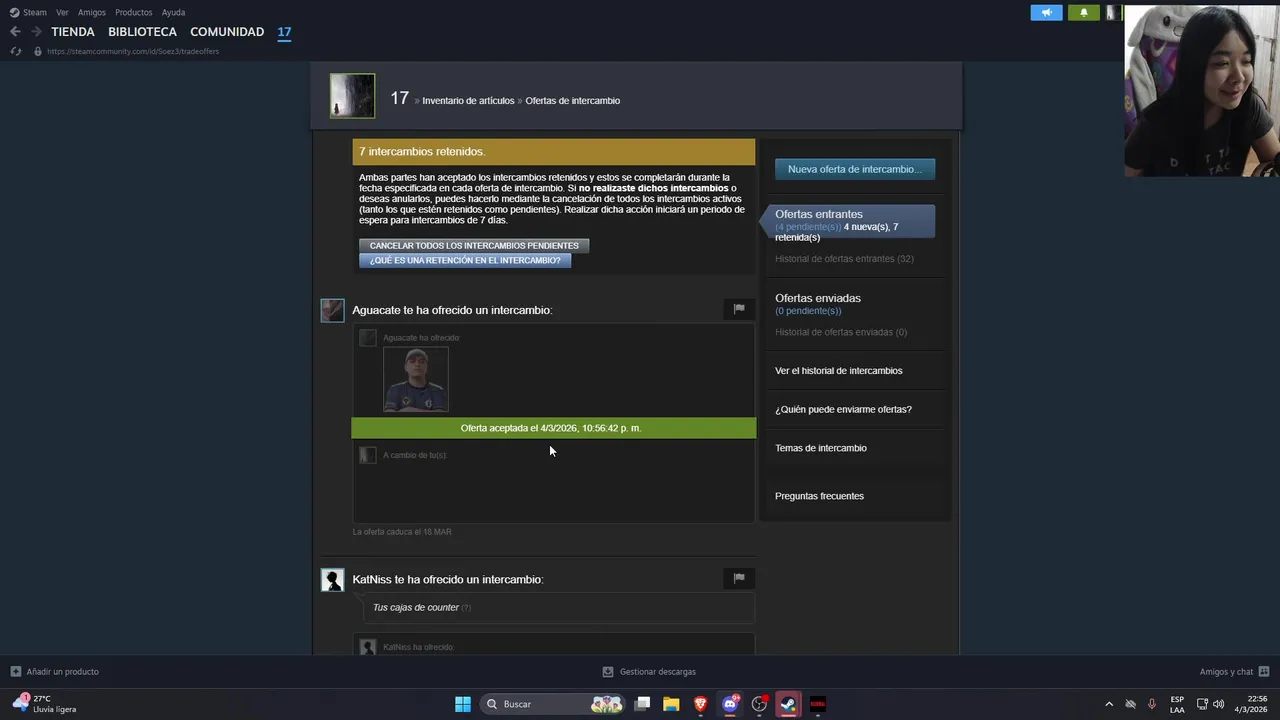
Task: Report Aguacate's trade offer with flag icon
Action: (x=739, y=309)
